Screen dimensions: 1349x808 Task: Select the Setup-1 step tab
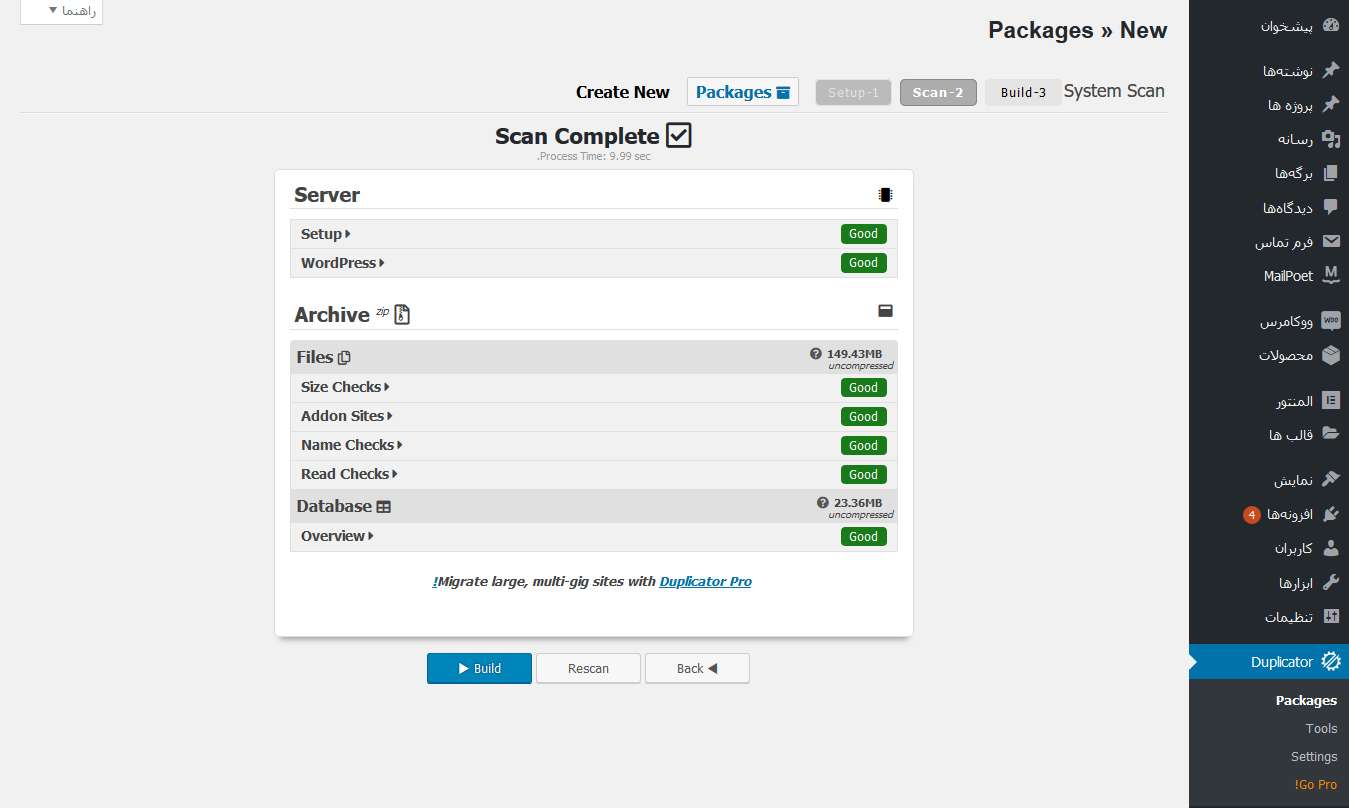coord(853,92)
